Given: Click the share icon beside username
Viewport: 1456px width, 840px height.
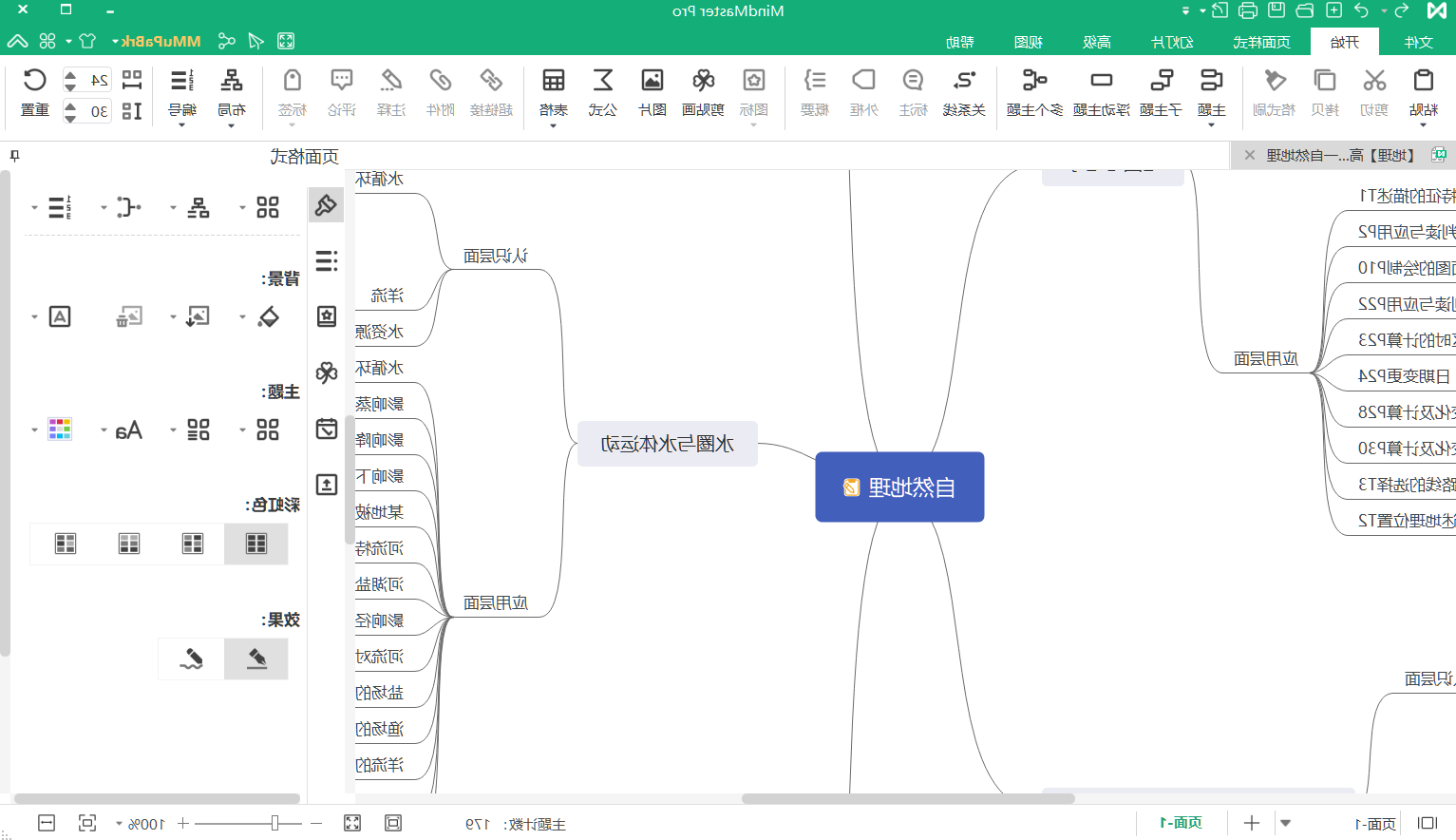Looking at the screenshot, I should [226, 41].
